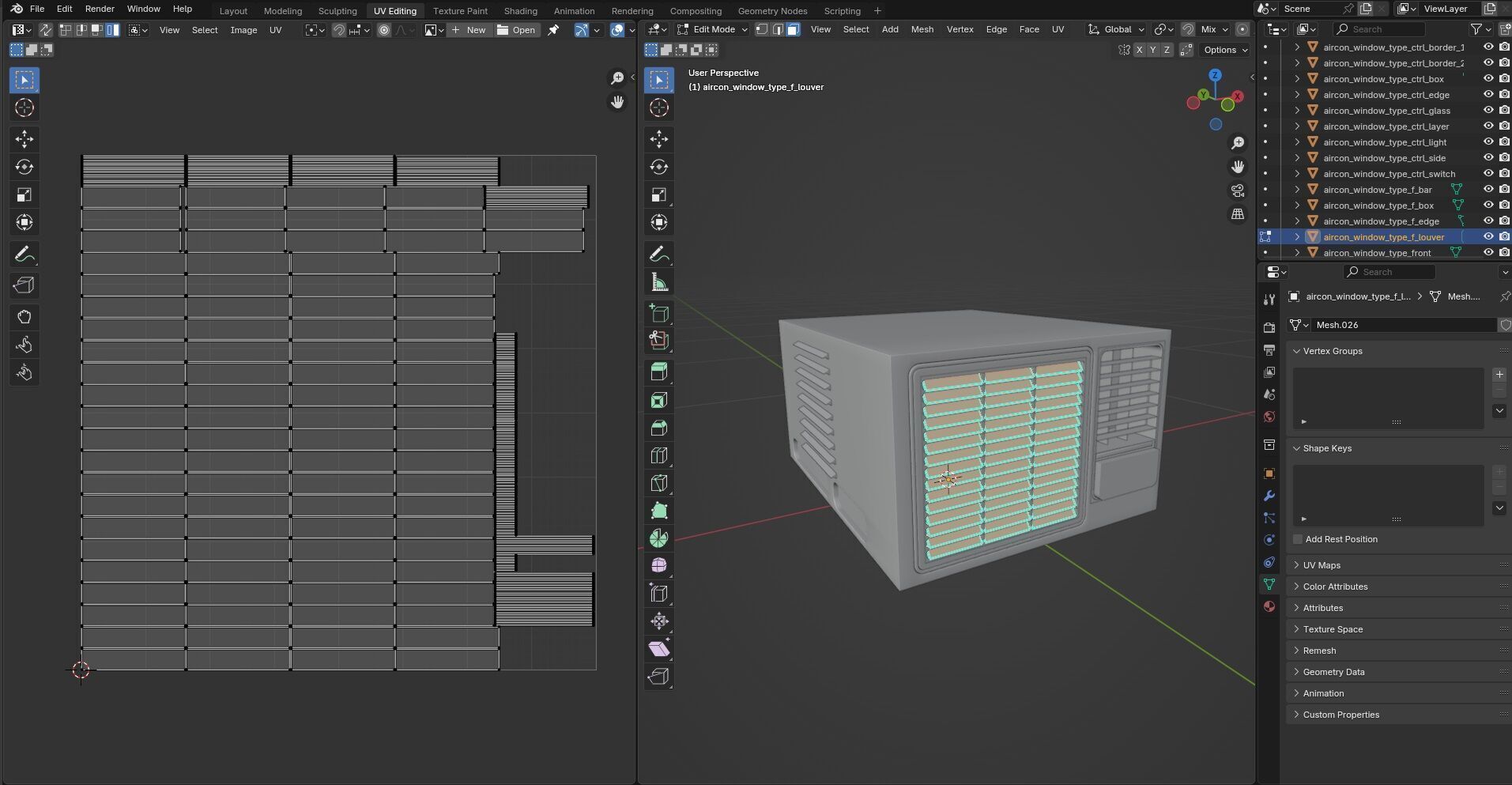
Task: Select the Rotate tool in UV editor
Action: click(x=25, y=167)
